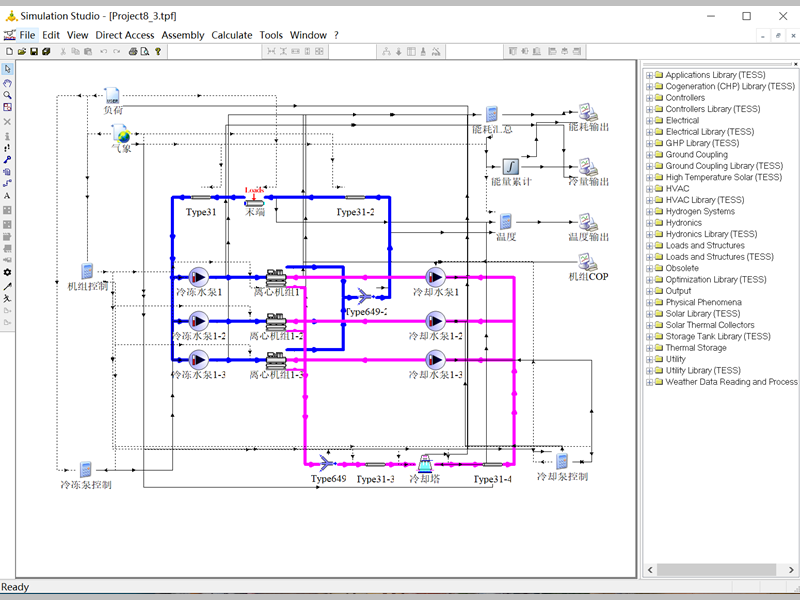Expand the HVAC library folder

(649, 189)
